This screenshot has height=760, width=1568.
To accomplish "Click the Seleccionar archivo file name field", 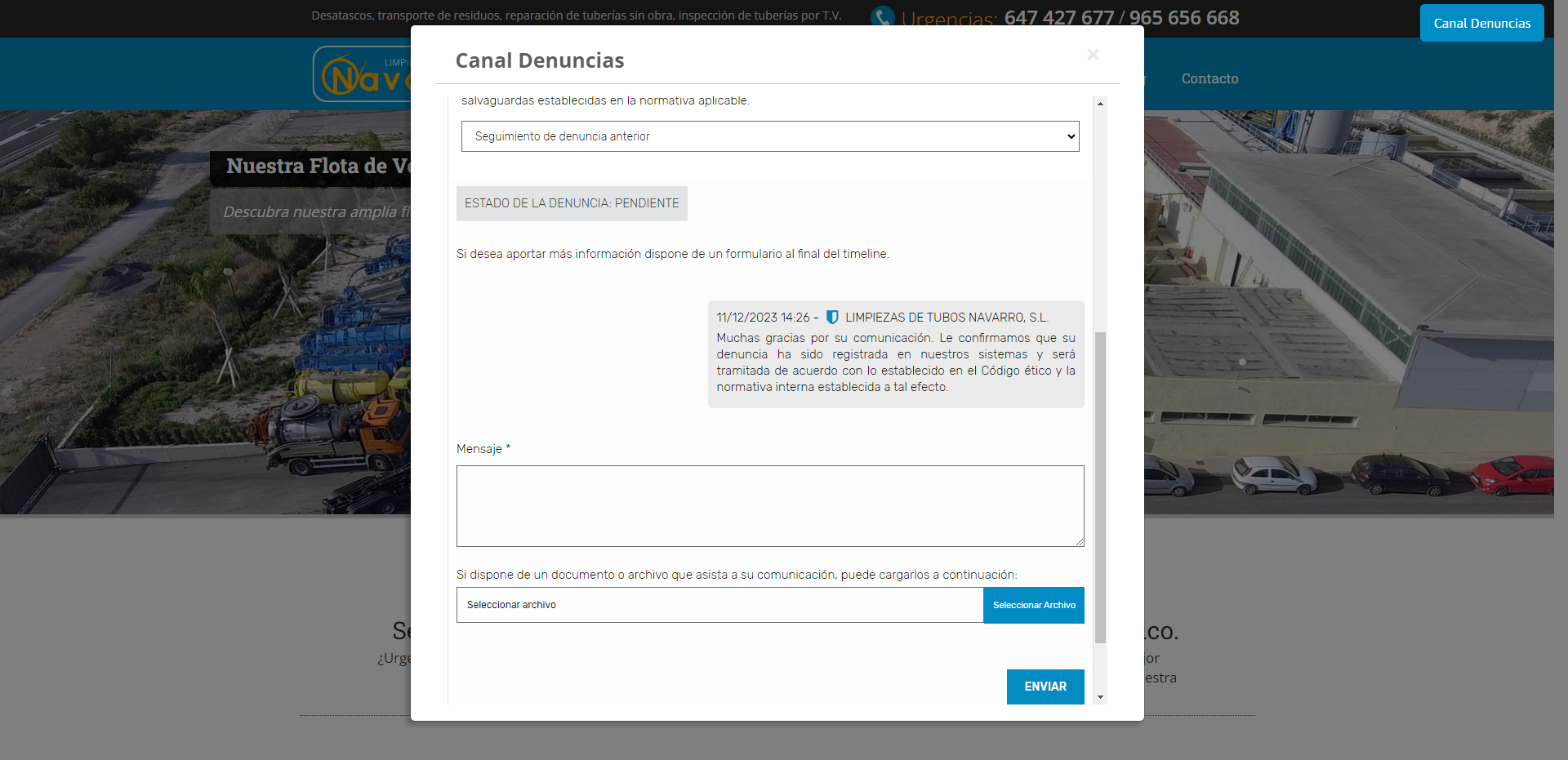I will pyautogui.click(x=719, y=605).
